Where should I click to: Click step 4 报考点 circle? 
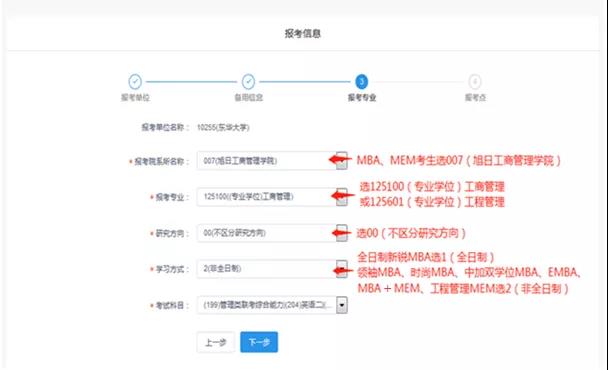coord(475,82)
